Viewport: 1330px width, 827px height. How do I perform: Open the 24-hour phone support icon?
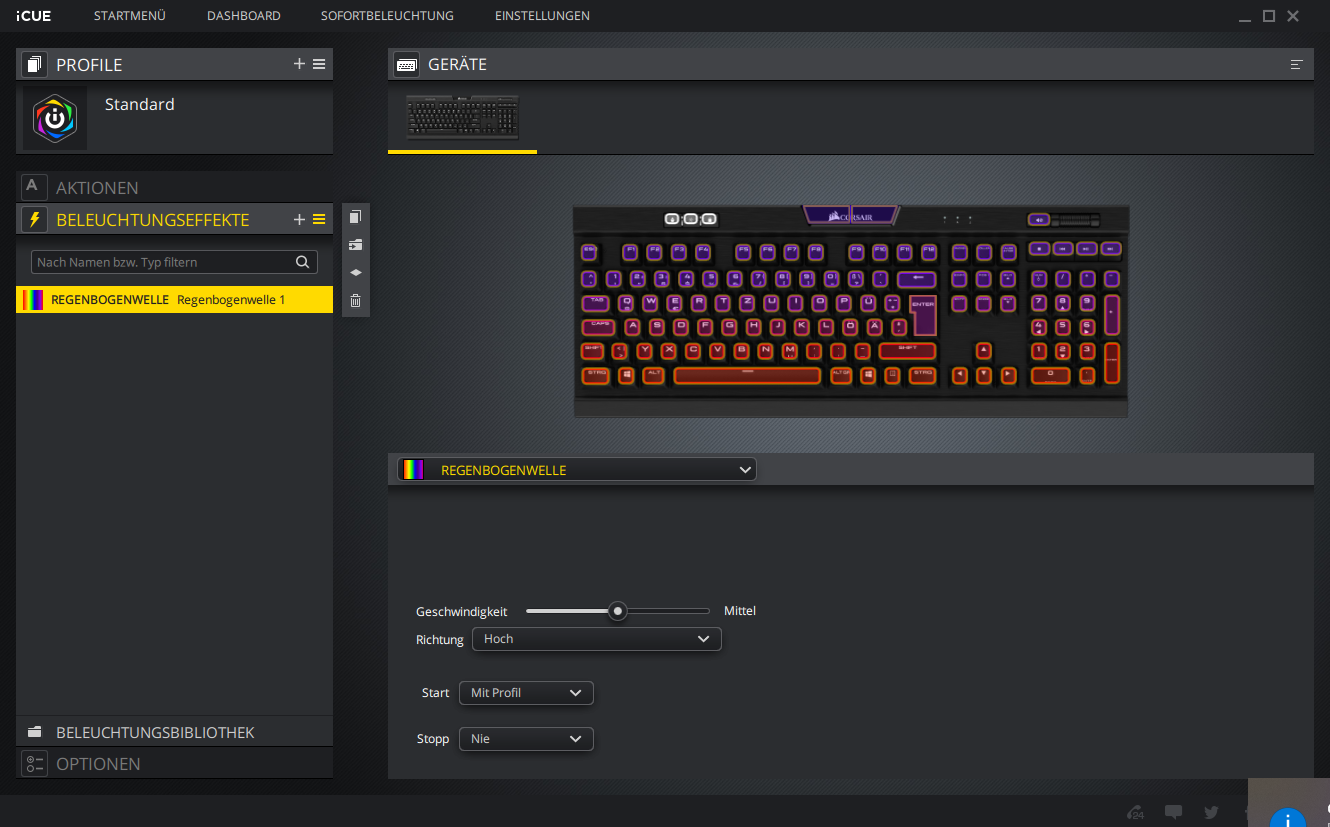1135,812
